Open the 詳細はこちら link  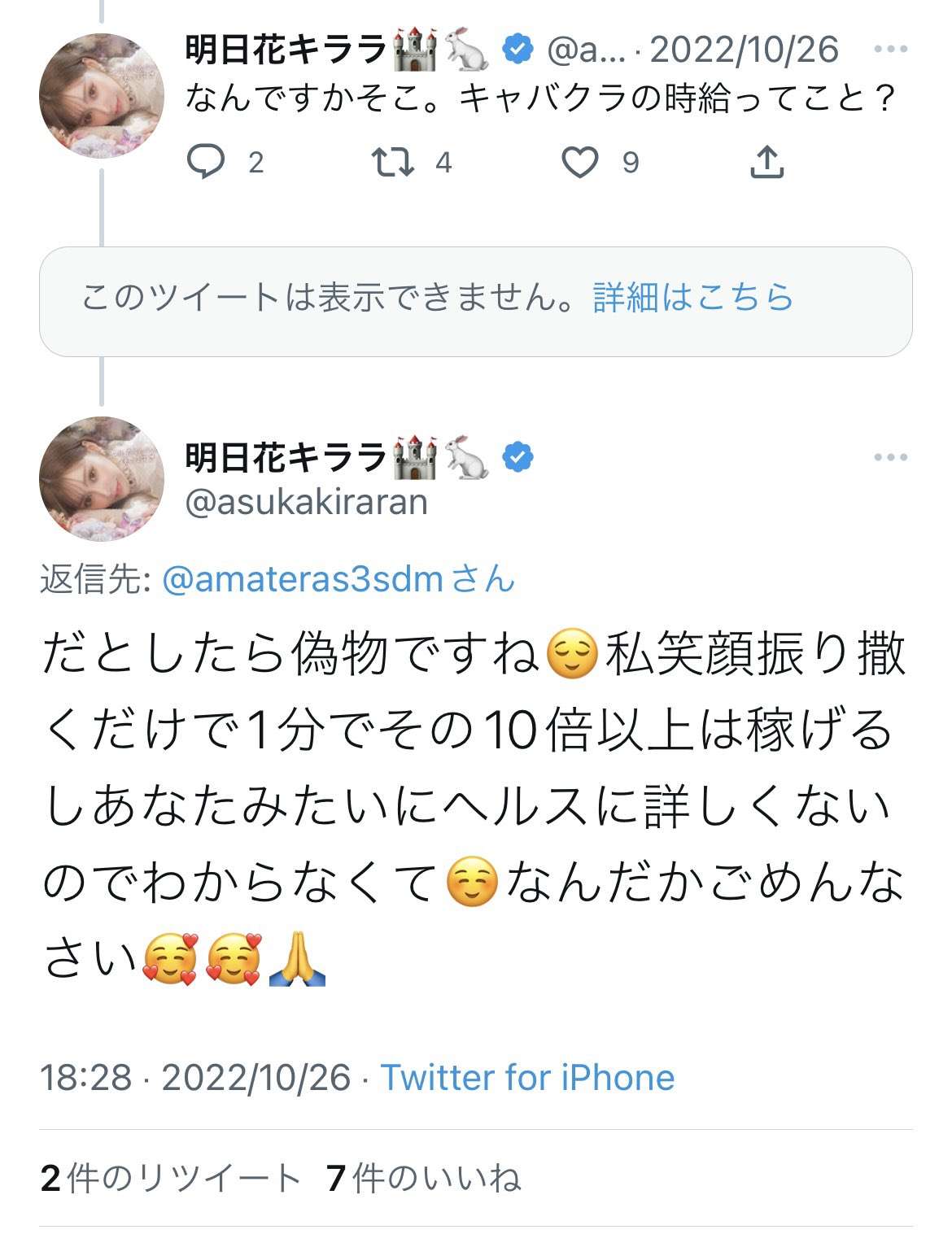click(x=692, y=298)
